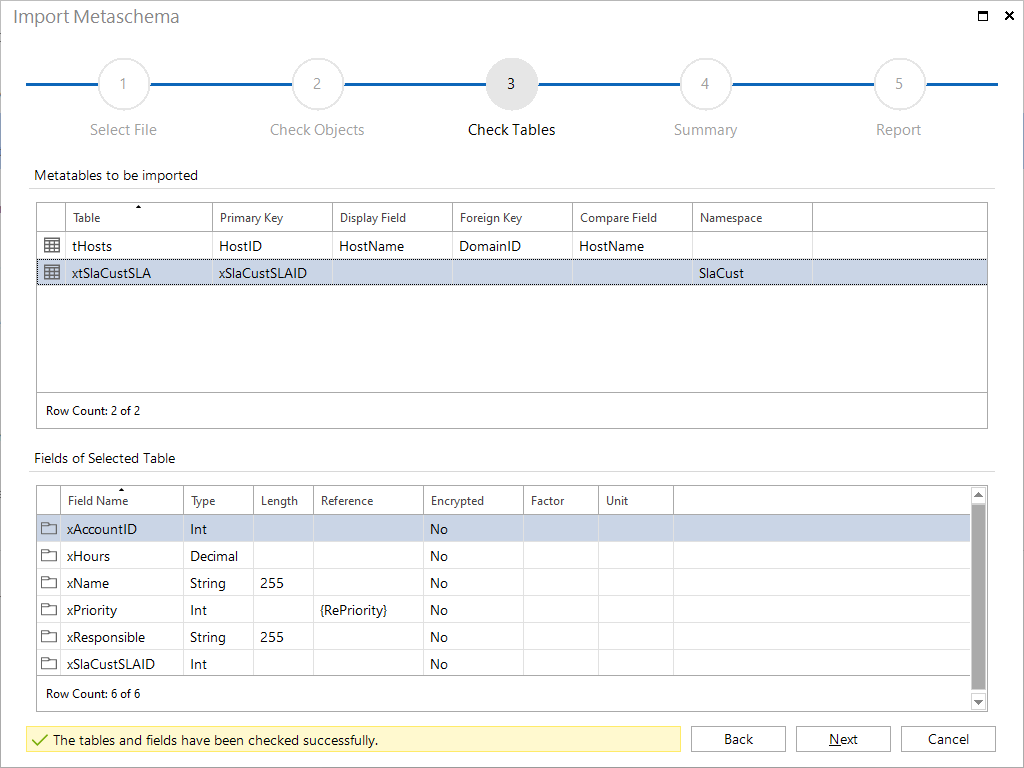Select the xHours field name
This screenshot has height=768, width=1024.
pyautogui.click(x=88, y=556)
